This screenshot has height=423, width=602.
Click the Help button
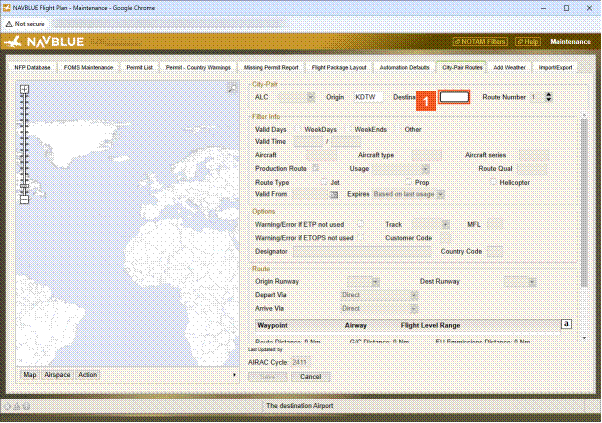click(x=528, y=41)
